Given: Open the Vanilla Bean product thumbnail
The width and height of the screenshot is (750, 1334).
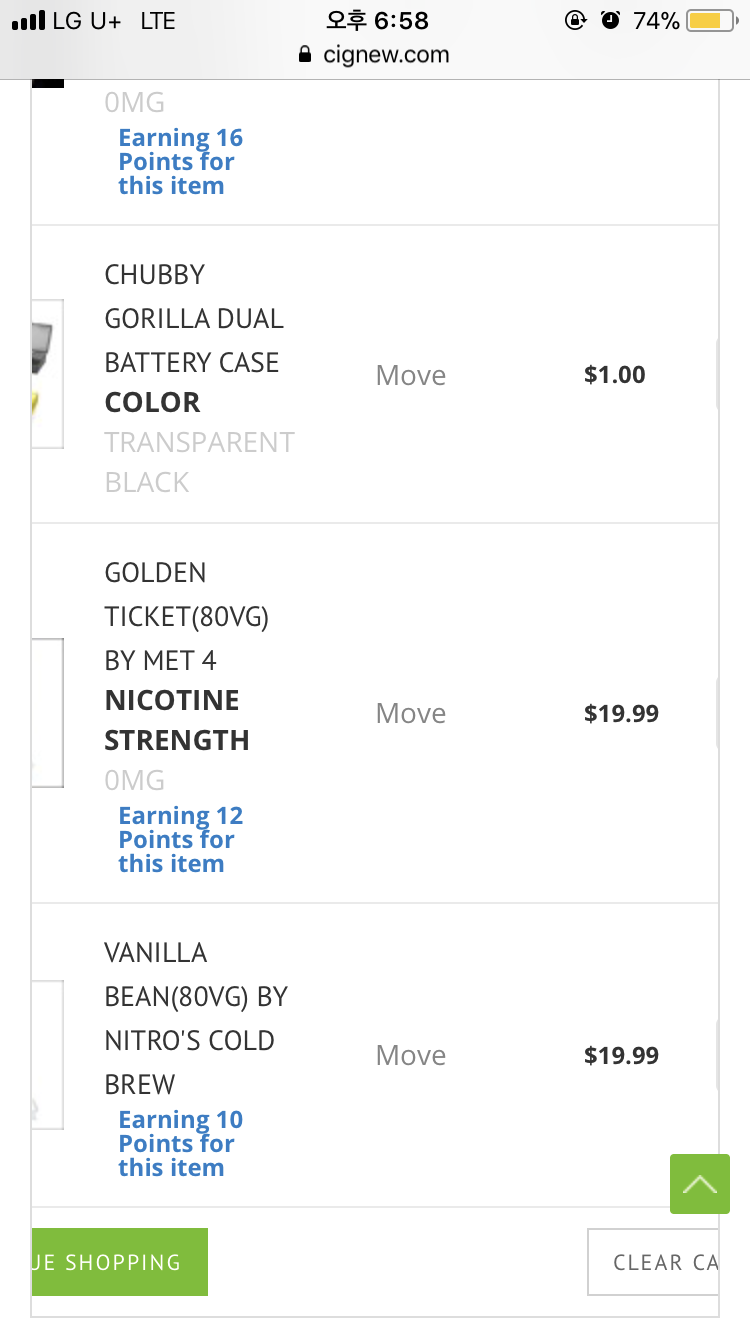Looking at the screenshot, I should point(47,1055).
